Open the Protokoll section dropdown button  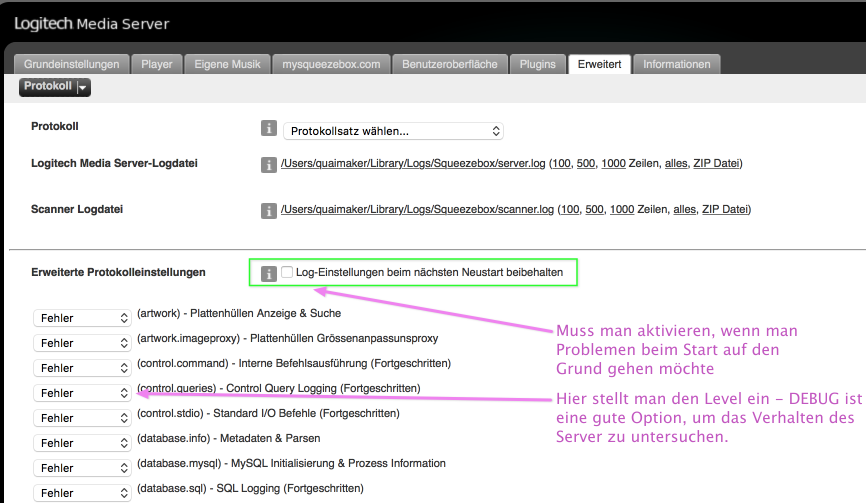tap(55, 87)
